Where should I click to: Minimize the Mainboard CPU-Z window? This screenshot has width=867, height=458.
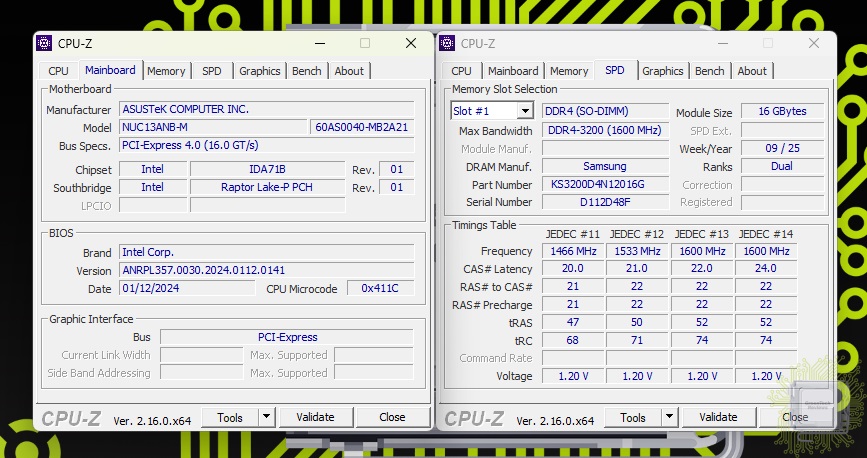[320, 43]
